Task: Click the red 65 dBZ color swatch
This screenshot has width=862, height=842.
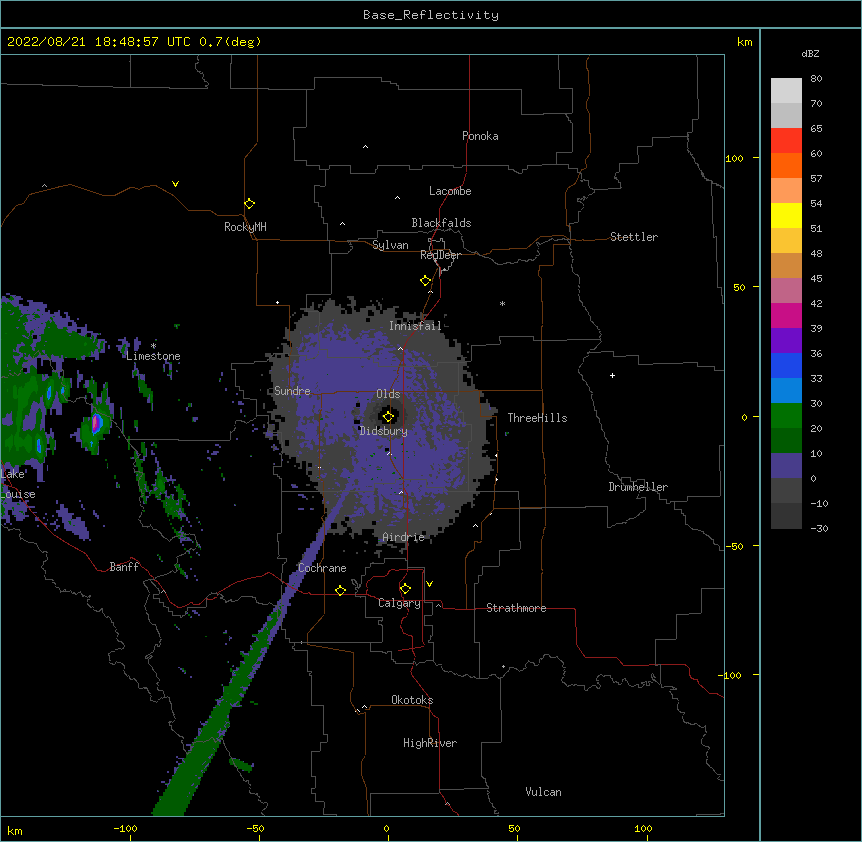Action: [x=786, y=140]
